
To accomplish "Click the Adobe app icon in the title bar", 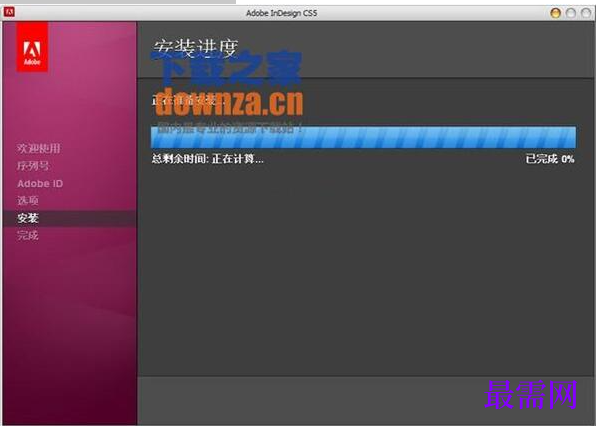I will point(9,12).
